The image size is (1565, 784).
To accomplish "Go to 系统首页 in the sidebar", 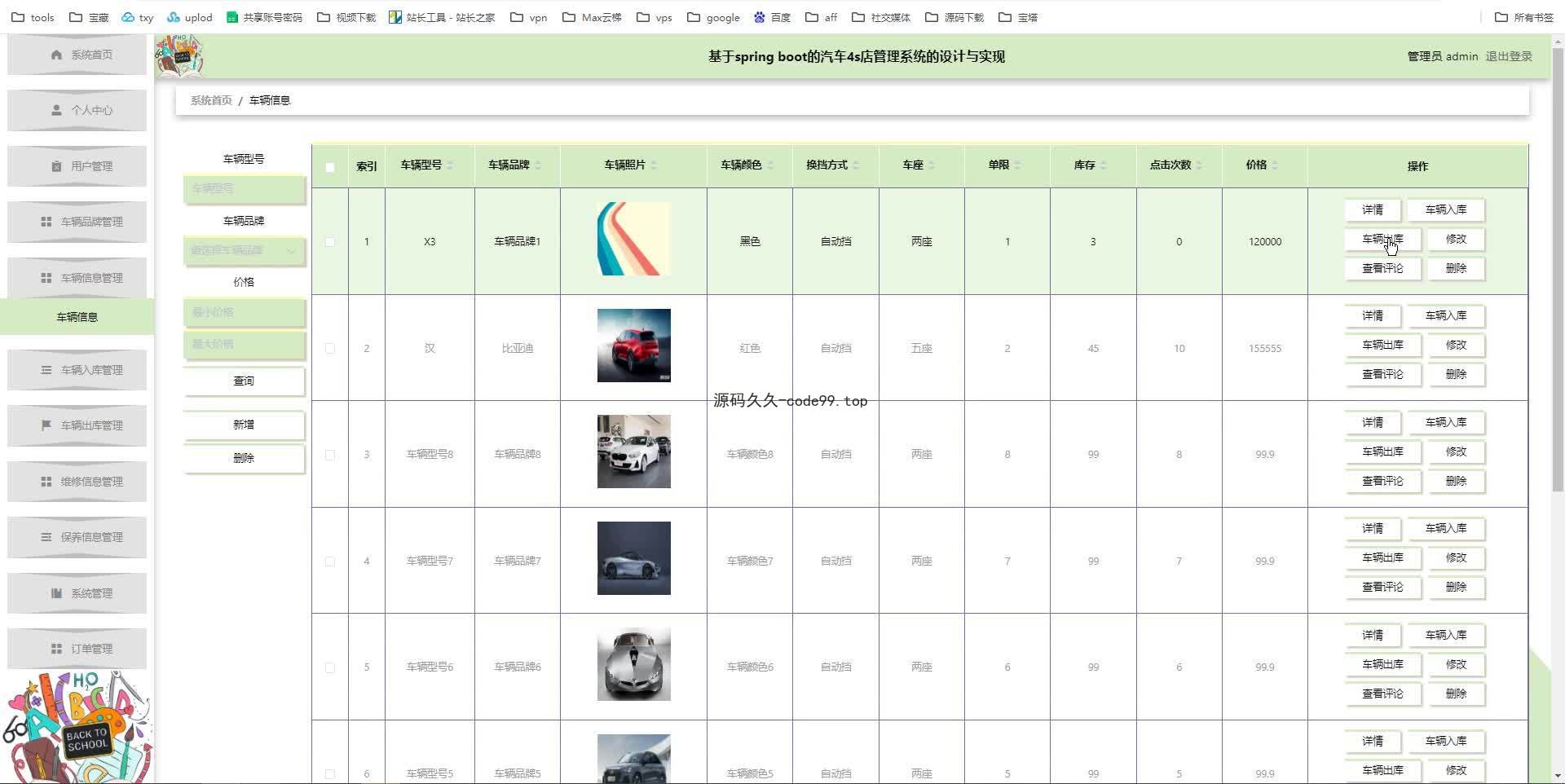I will click(x=77, y=55).
